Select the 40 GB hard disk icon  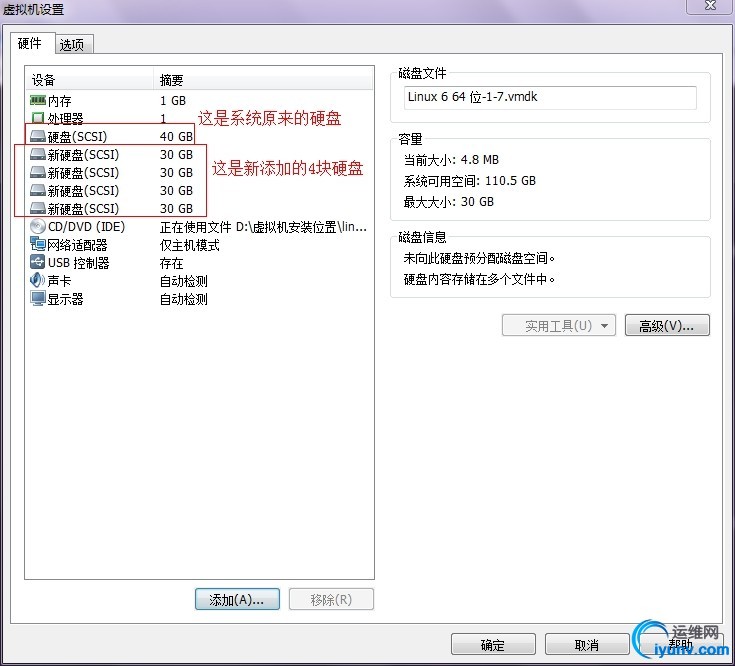coord(38,136)
